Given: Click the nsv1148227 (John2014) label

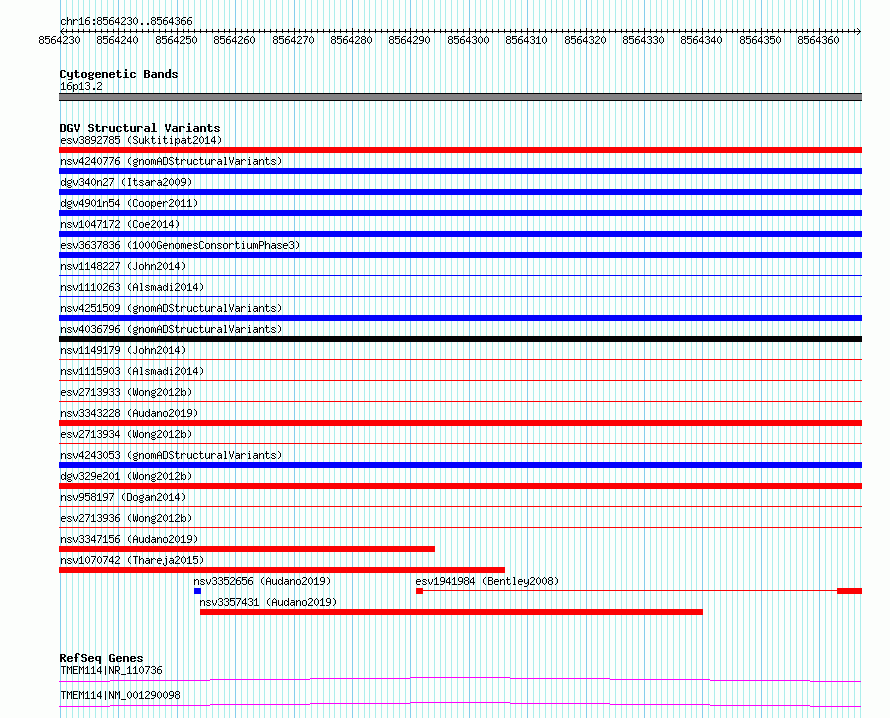Looking at the screenshot, I should 123,266.
